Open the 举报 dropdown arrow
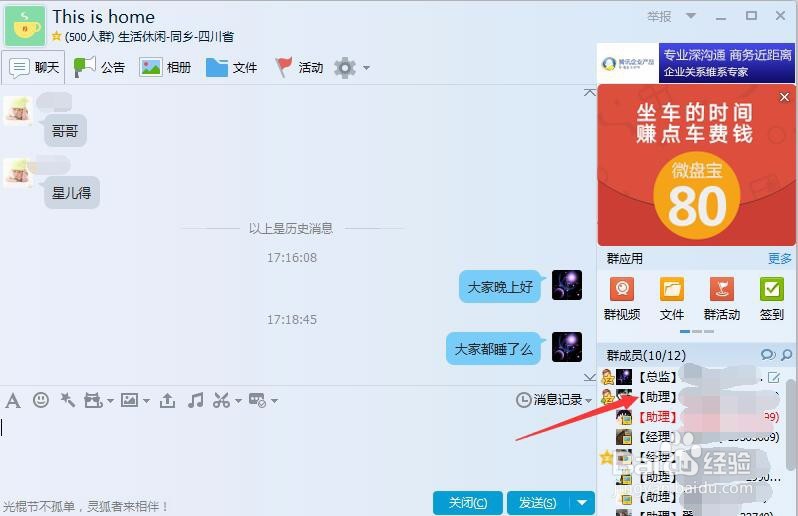The image size is (798, 516). [x=691, y=16]
